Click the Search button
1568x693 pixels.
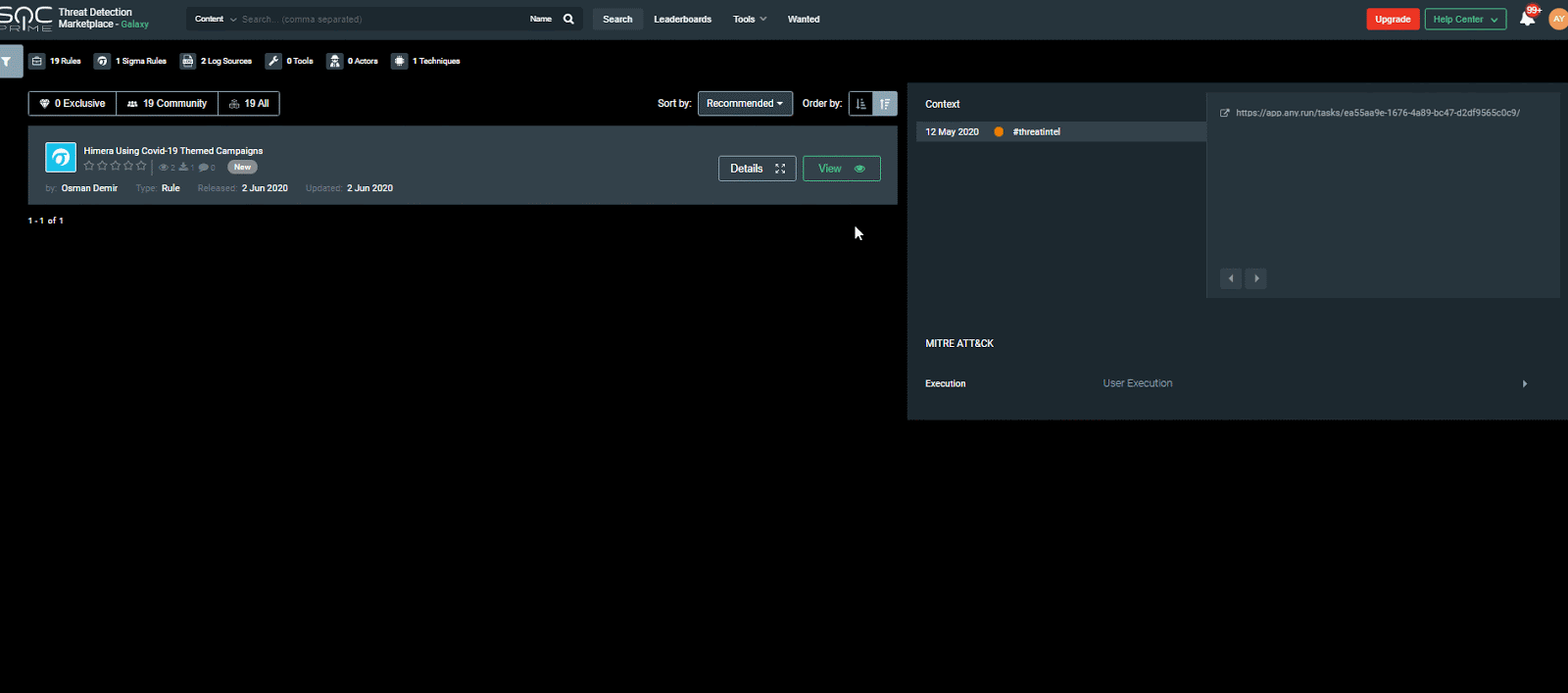tap(617, 19)
